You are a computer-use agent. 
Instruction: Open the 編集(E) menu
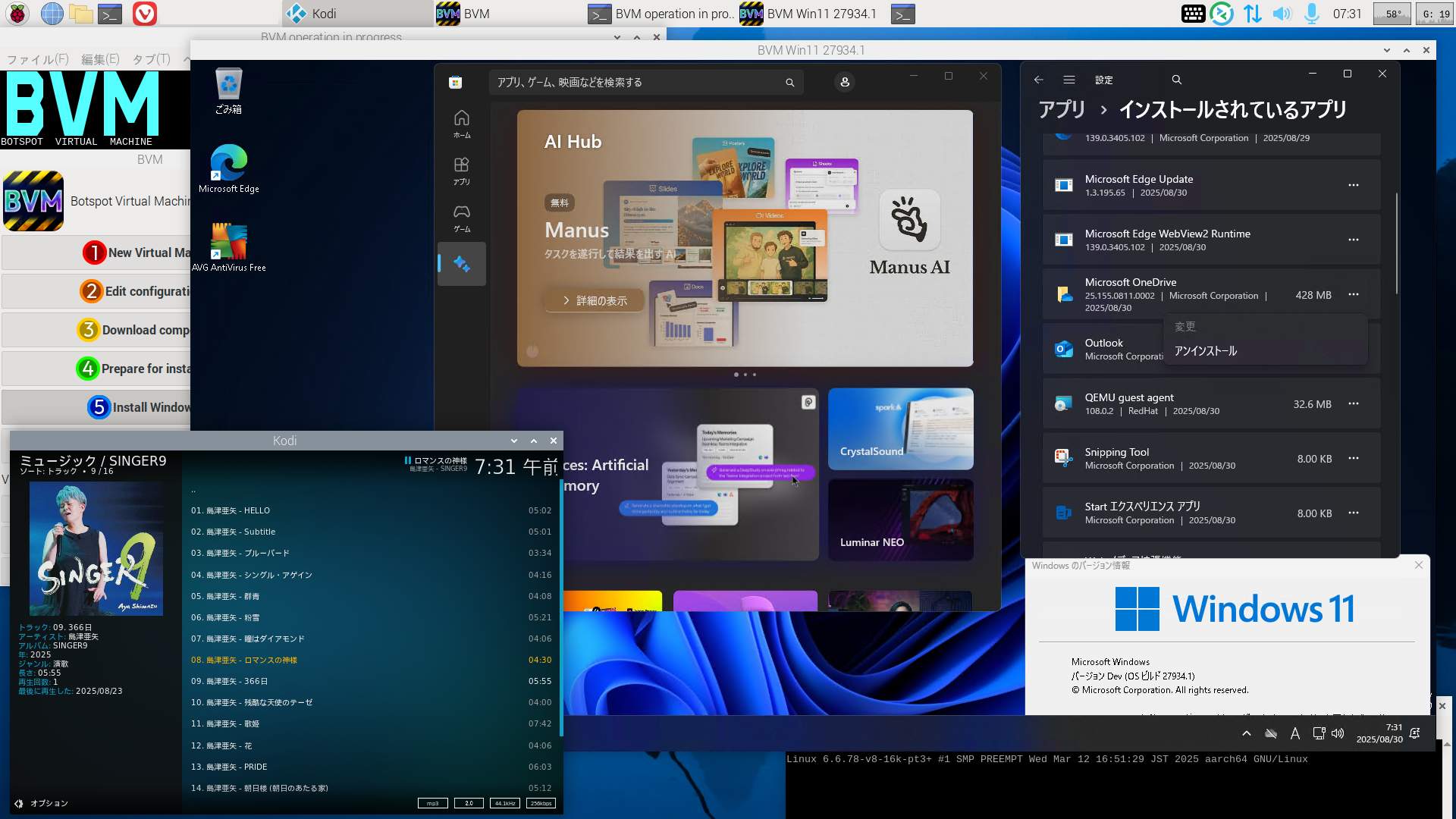pyautogui.click(x=100, y=59)
